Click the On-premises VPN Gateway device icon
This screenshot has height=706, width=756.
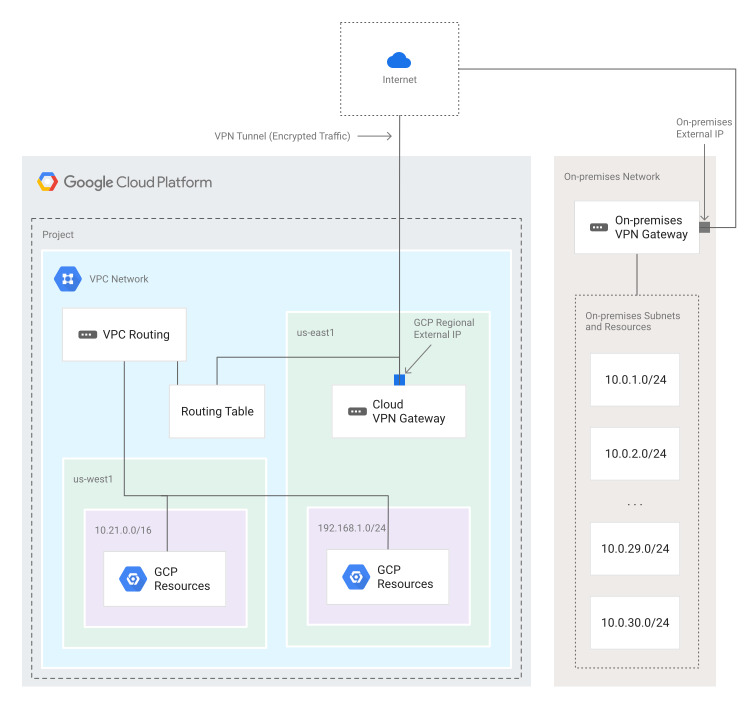[599, 227]
